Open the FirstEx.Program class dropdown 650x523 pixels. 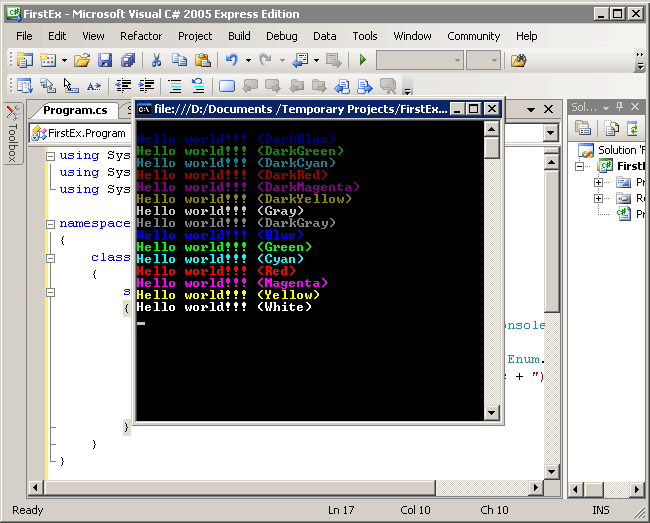pyautogui.click(x=80, y=133)
